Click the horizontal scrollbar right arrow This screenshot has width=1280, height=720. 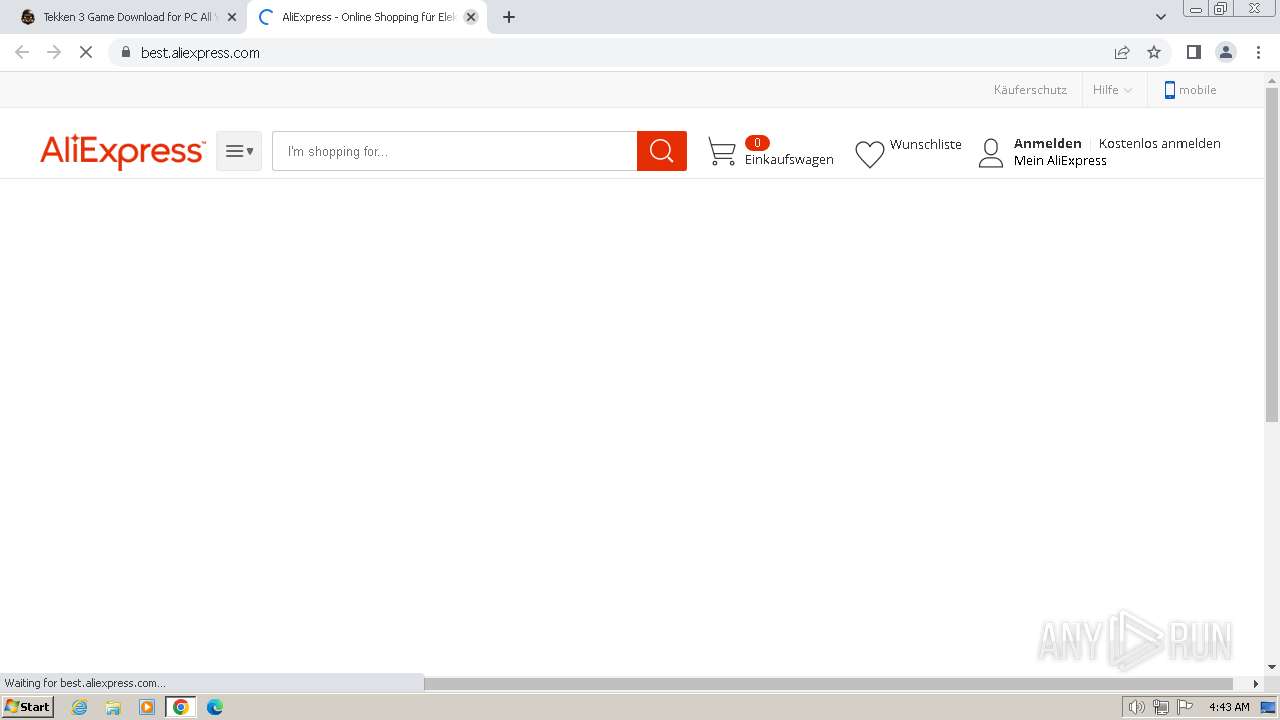(x=1256, y=684)
